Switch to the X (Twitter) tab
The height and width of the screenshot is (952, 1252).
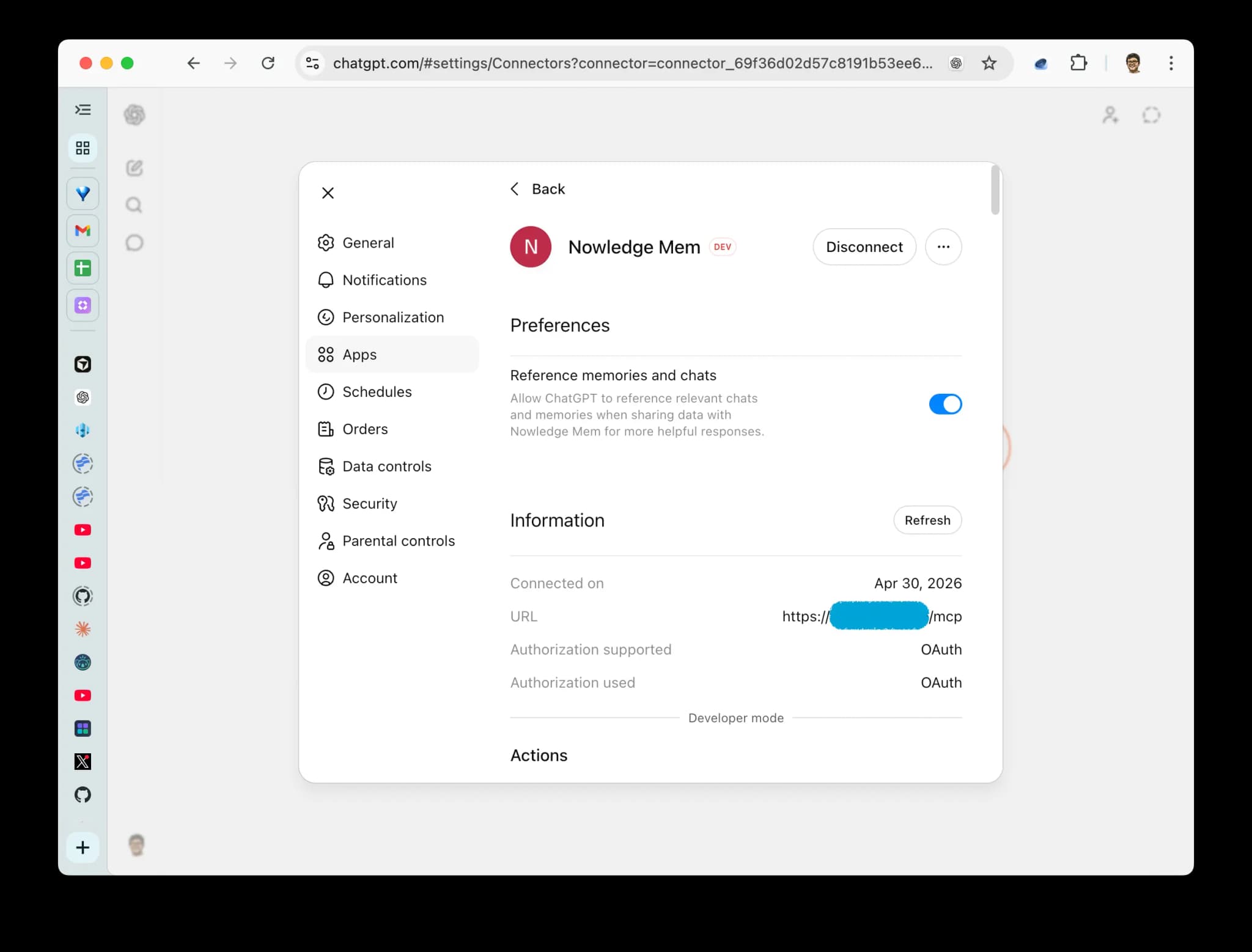pos(83,762)
